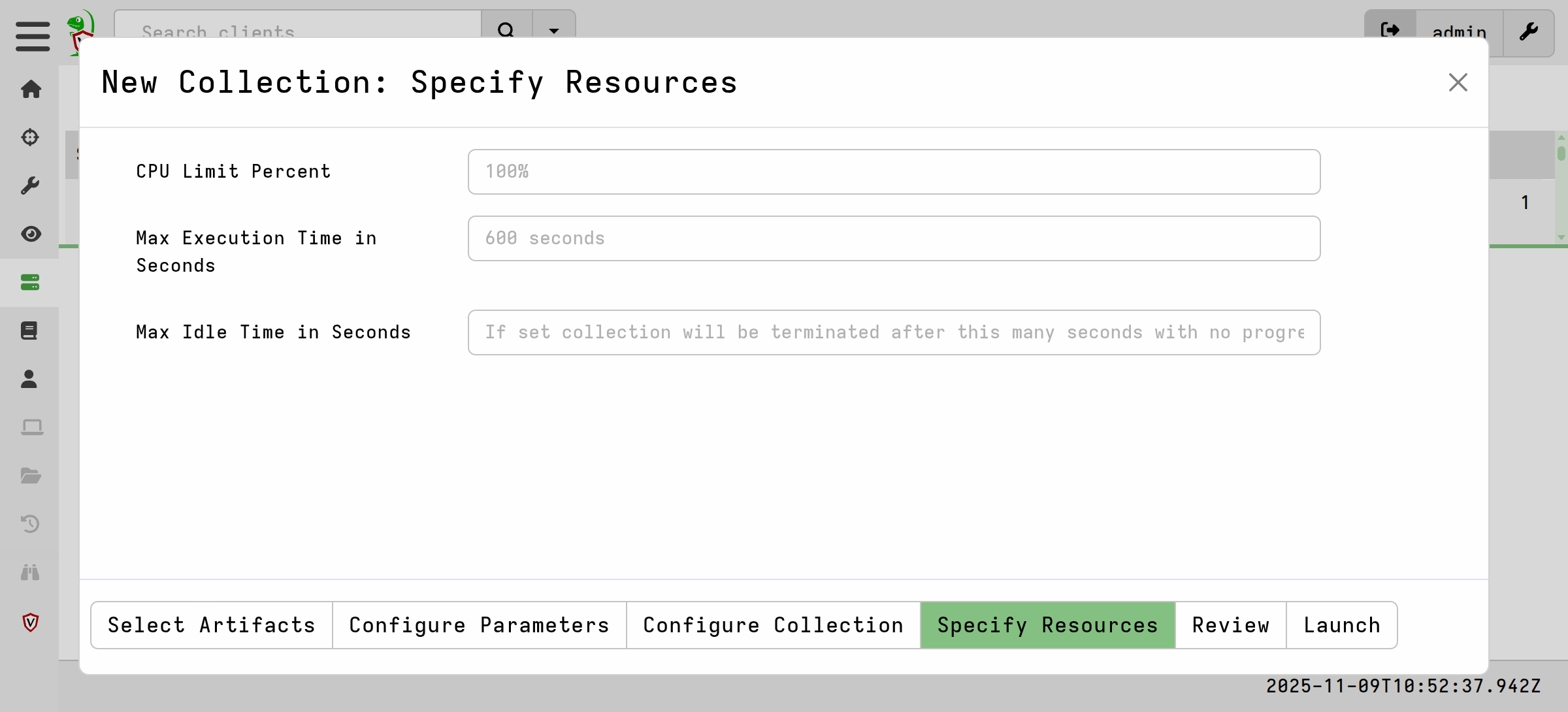Click the magnifier search icon

[506, 31]
